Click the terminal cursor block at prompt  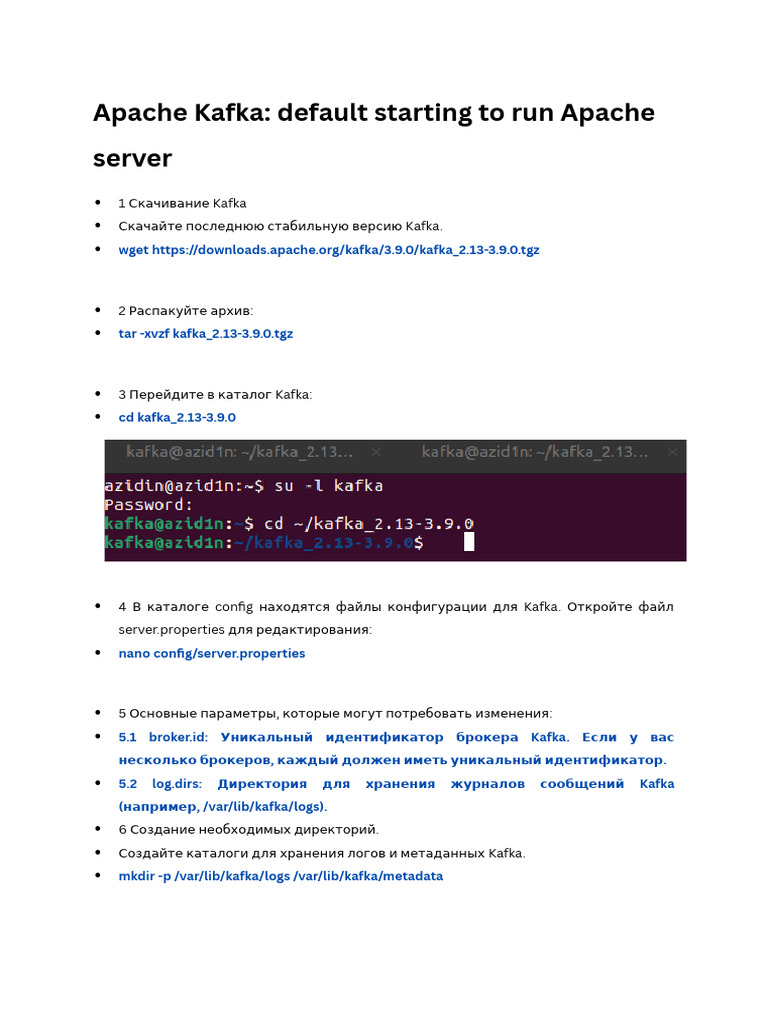[x=469, y=541]
